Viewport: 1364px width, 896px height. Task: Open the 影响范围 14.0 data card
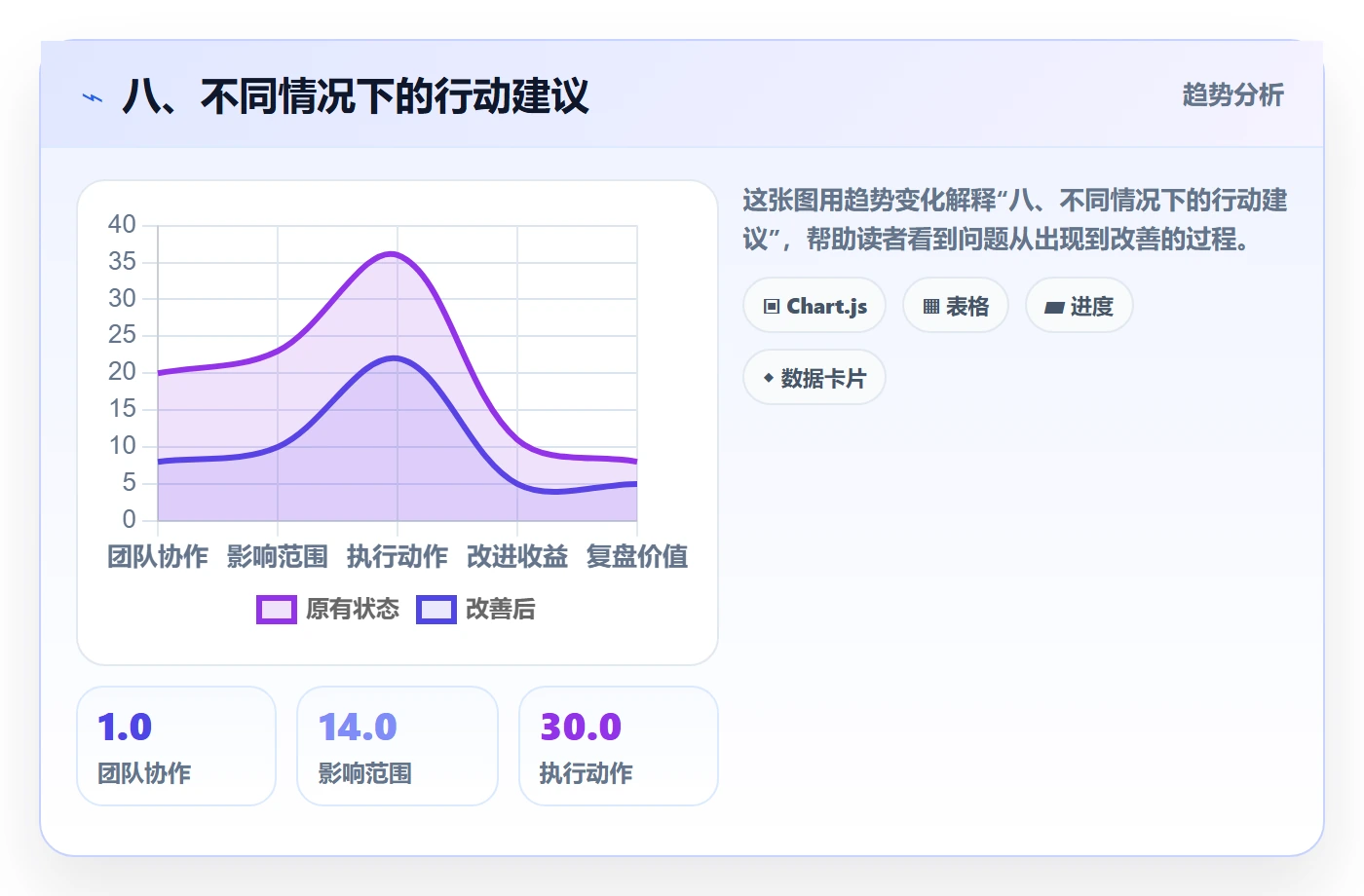[x=398, y=746]
